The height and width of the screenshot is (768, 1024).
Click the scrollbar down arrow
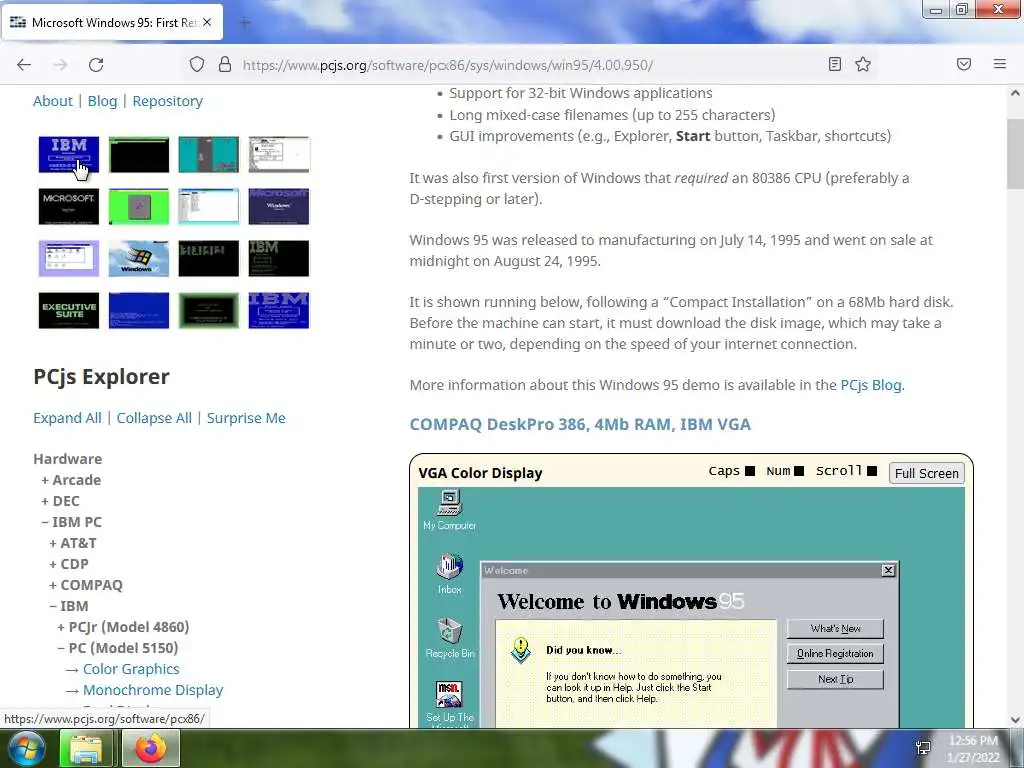pyautogui.click(x=1015, y=720)
